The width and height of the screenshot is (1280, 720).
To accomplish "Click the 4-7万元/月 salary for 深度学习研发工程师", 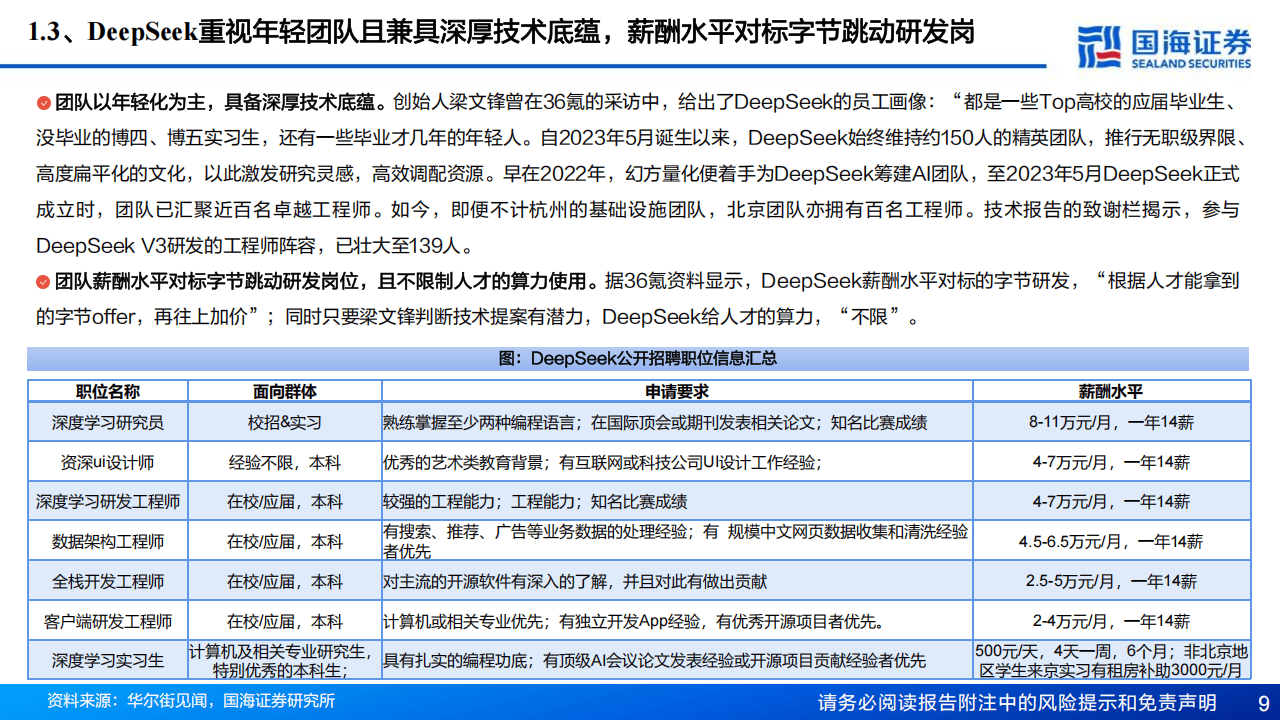I will tap(1110, 502).
